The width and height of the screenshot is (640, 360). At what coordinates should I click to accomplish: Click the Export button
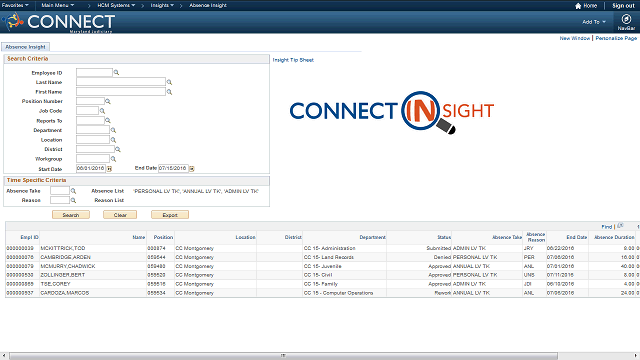coord(170,215)
